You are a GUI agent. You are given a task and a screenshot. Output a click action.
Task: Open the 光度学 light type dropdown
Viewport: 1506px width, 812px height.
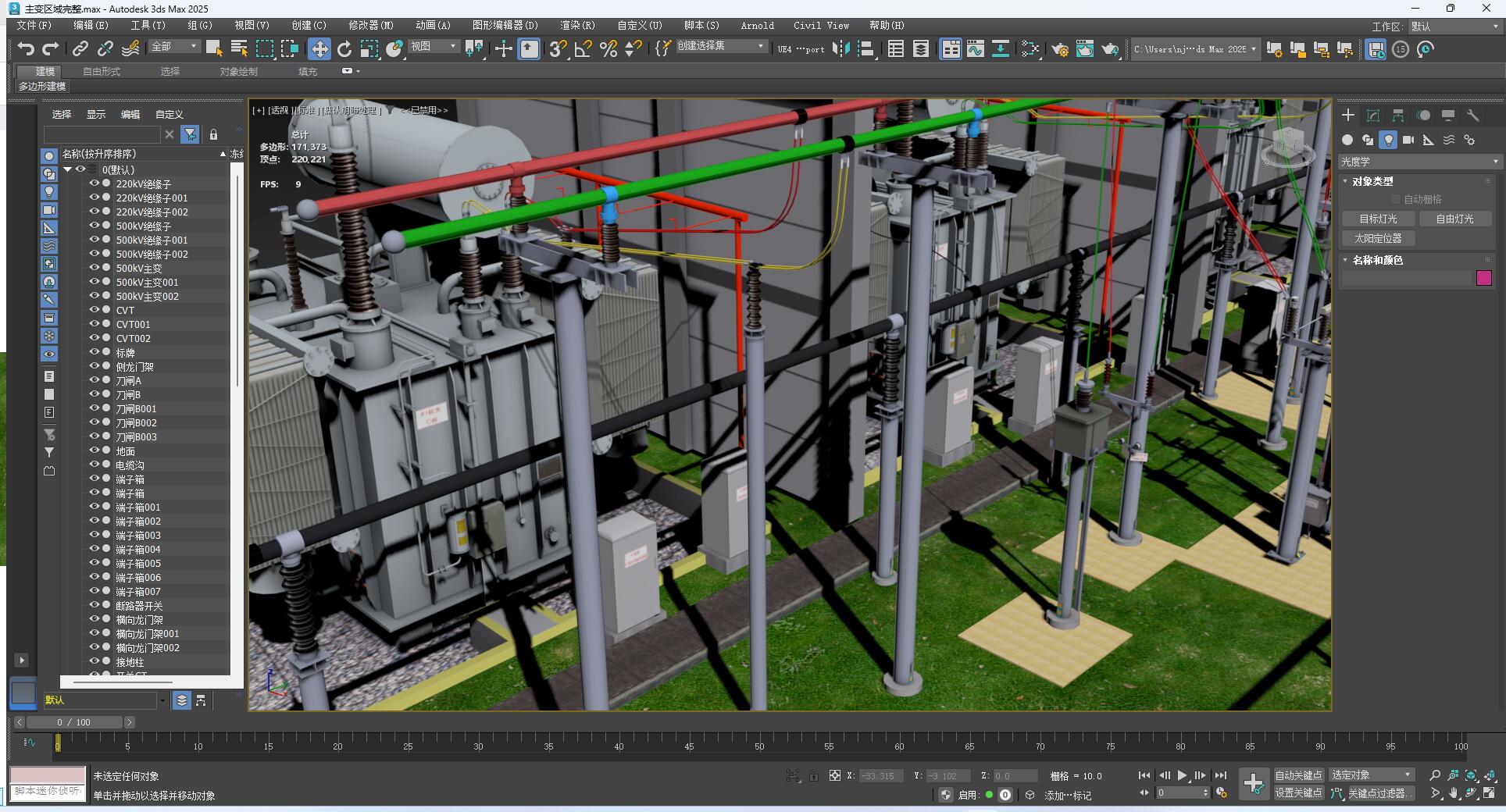coord(1419,162)
